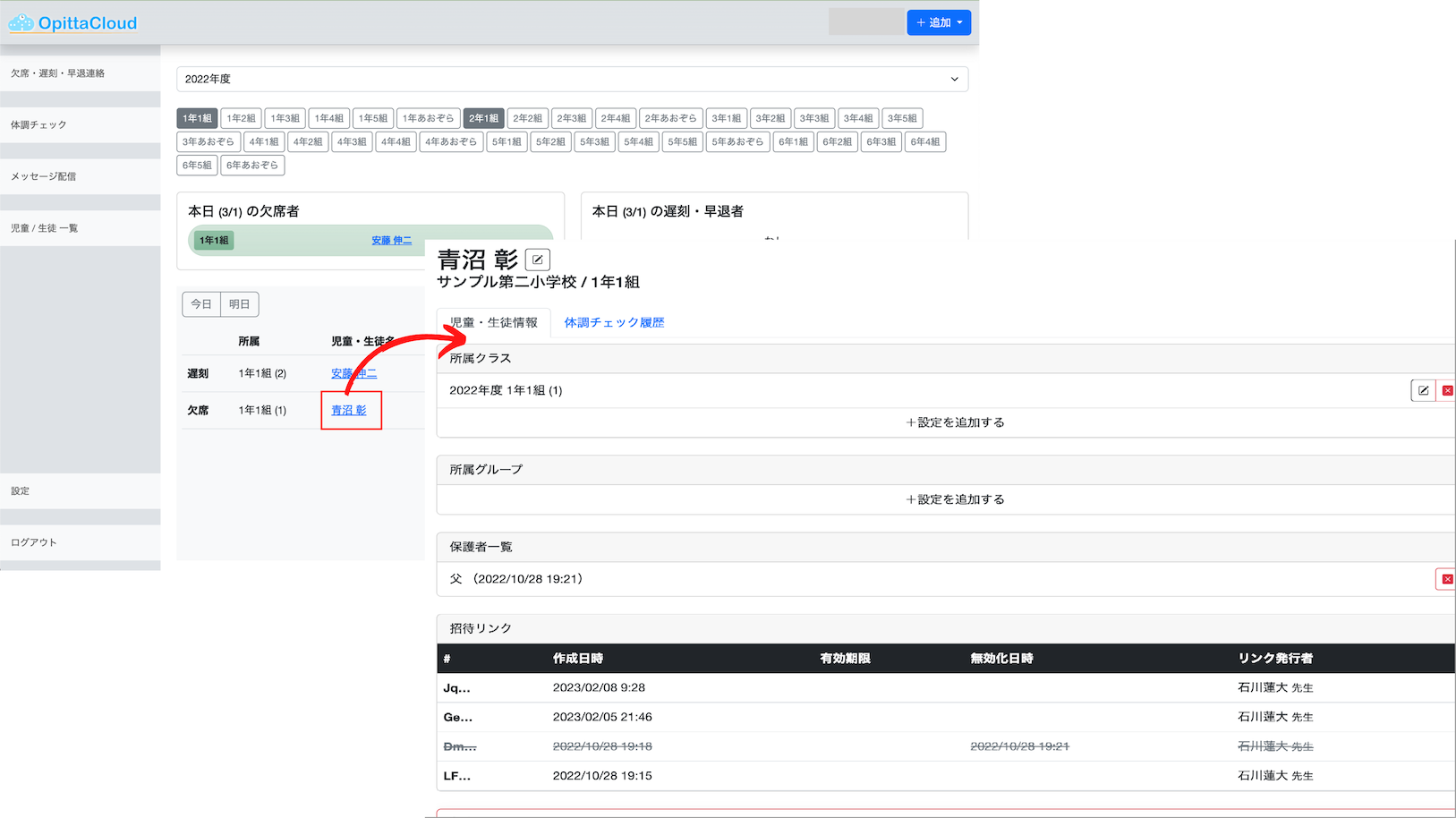Select the 6年5組 class button

click(197, 165)
